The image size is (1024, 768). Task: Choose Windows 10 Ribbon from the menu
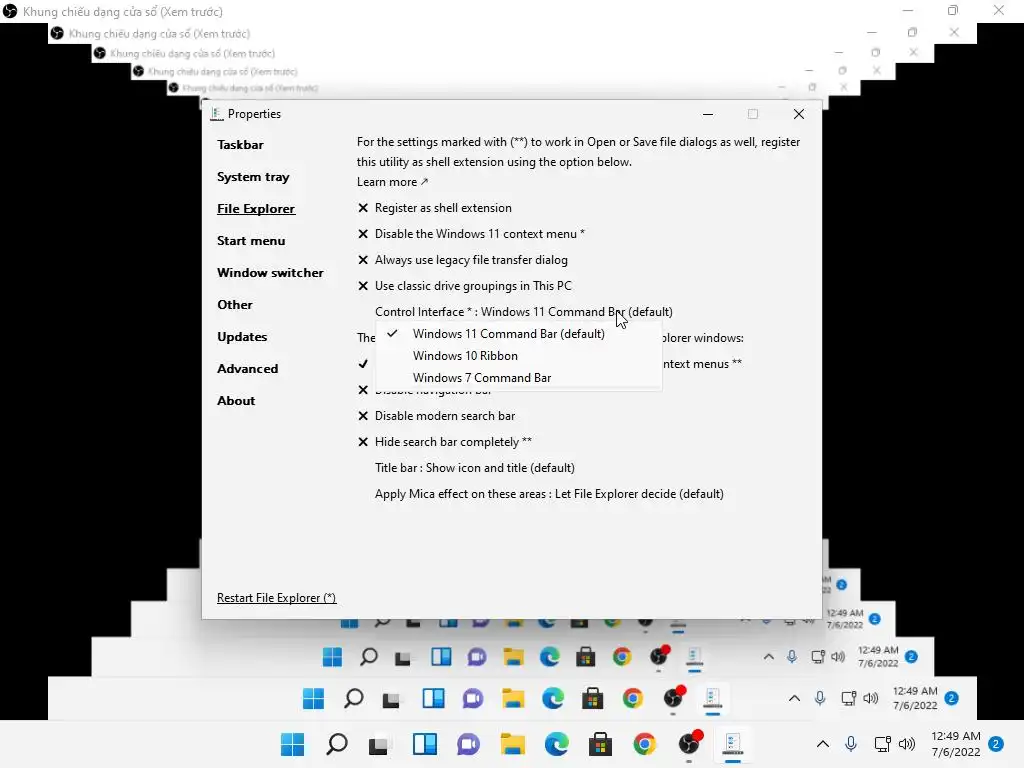click(x=519, y=356)
